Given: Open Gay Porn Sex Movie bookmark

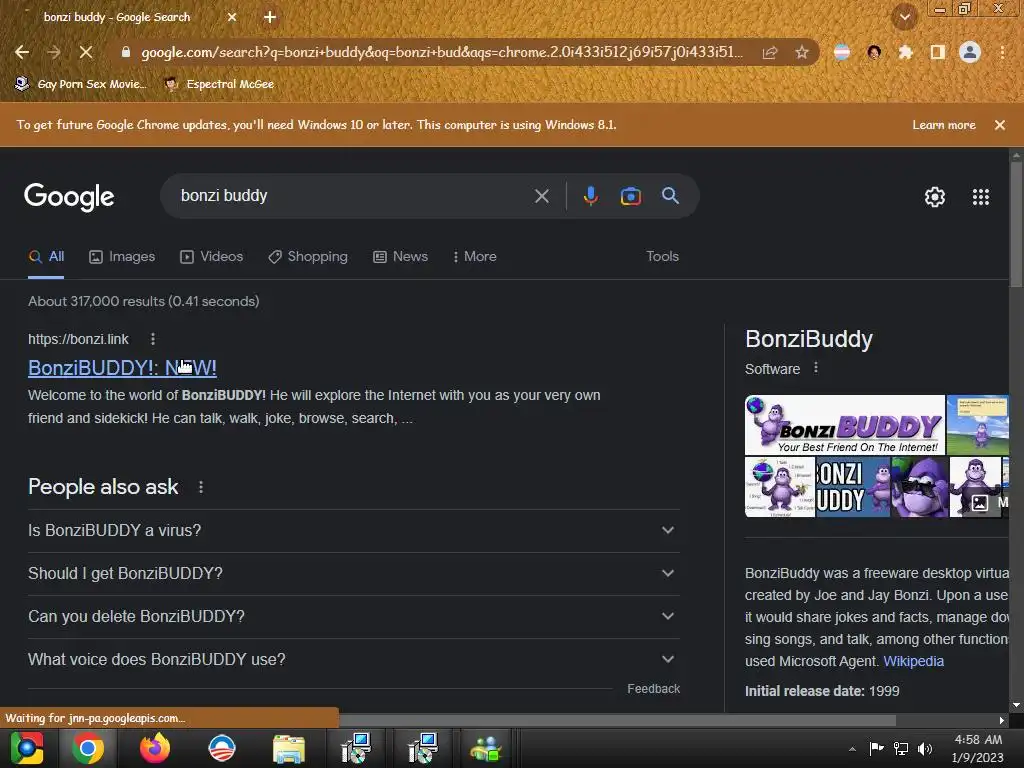Looking at the screenshot, I should [x=80, y=84].
